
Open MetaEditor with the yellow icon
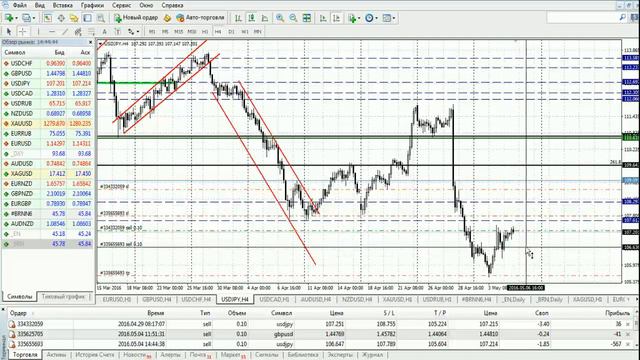pyautogui.click(x=167, y=18)
